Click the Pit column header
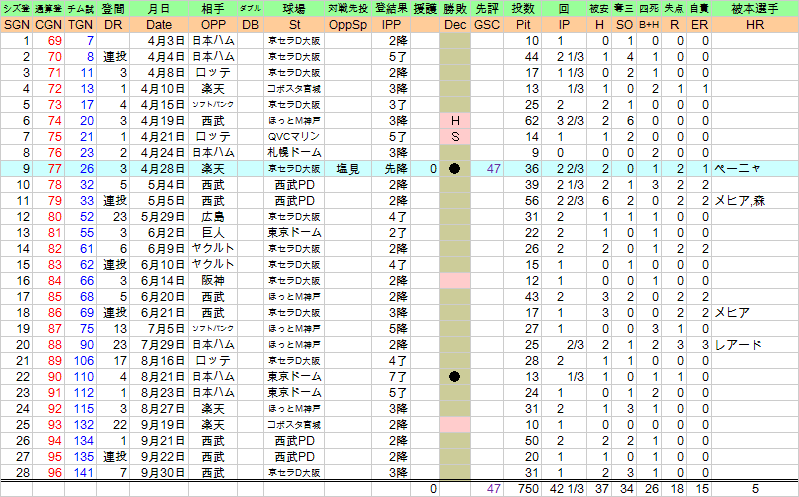The width and height of the screenshot is (799, 497). click(523, 25)
